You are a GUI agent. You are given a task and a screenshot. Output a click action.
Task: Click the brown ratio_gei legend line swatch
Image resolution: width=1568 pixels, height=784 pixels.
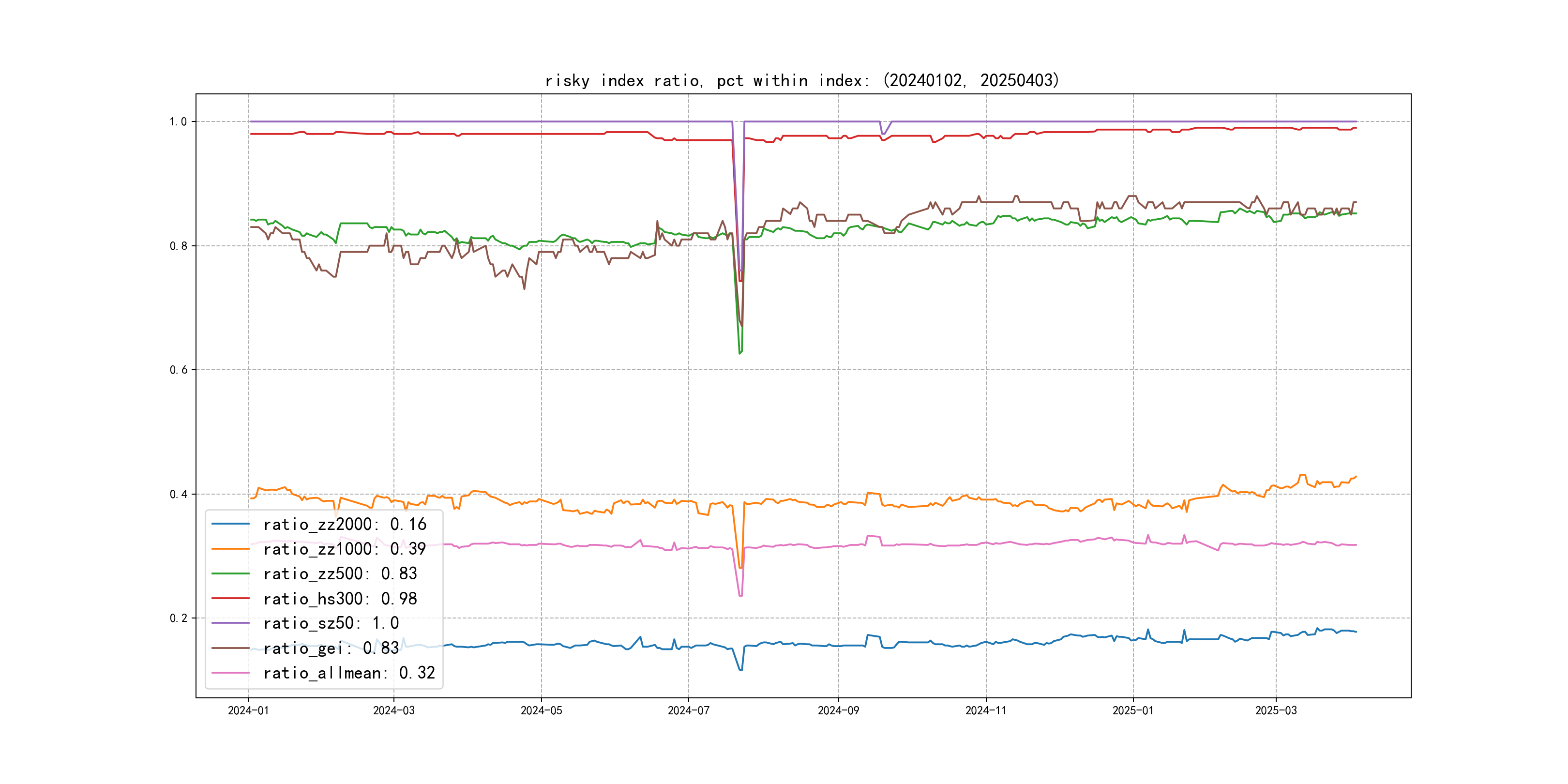point(230,648)
